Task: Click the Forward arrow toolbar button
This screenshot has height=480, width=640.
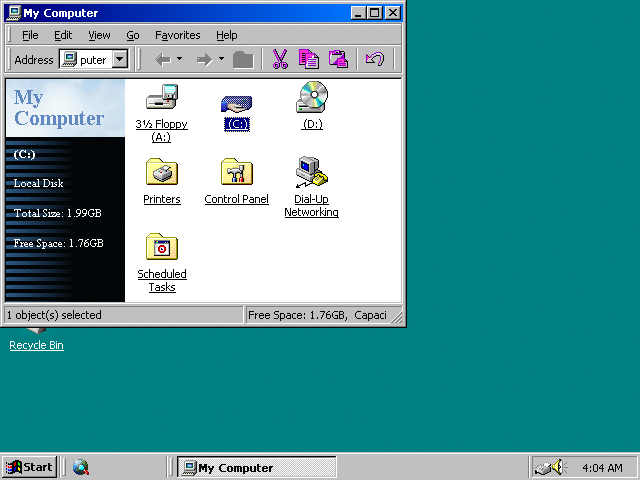Action: click(204, 60)
